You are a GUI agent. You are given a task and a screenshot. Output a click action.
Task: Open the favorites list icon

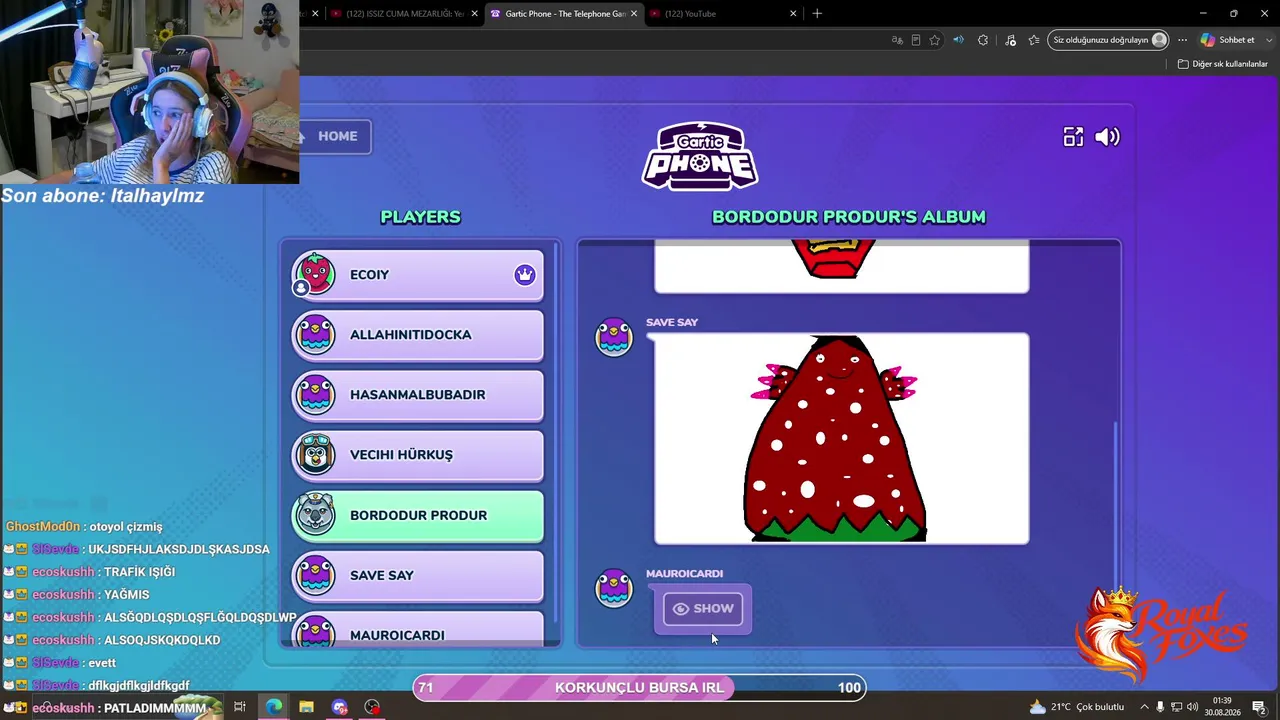pos(1034,40)
